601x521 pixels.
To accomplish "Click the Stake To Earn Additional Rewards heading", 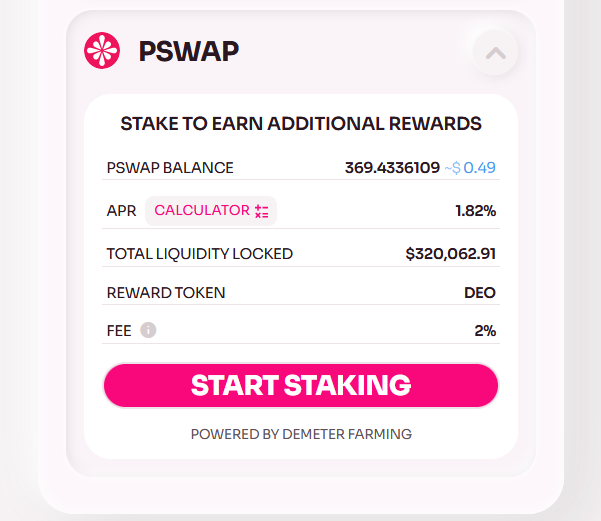I will (301, 123).
